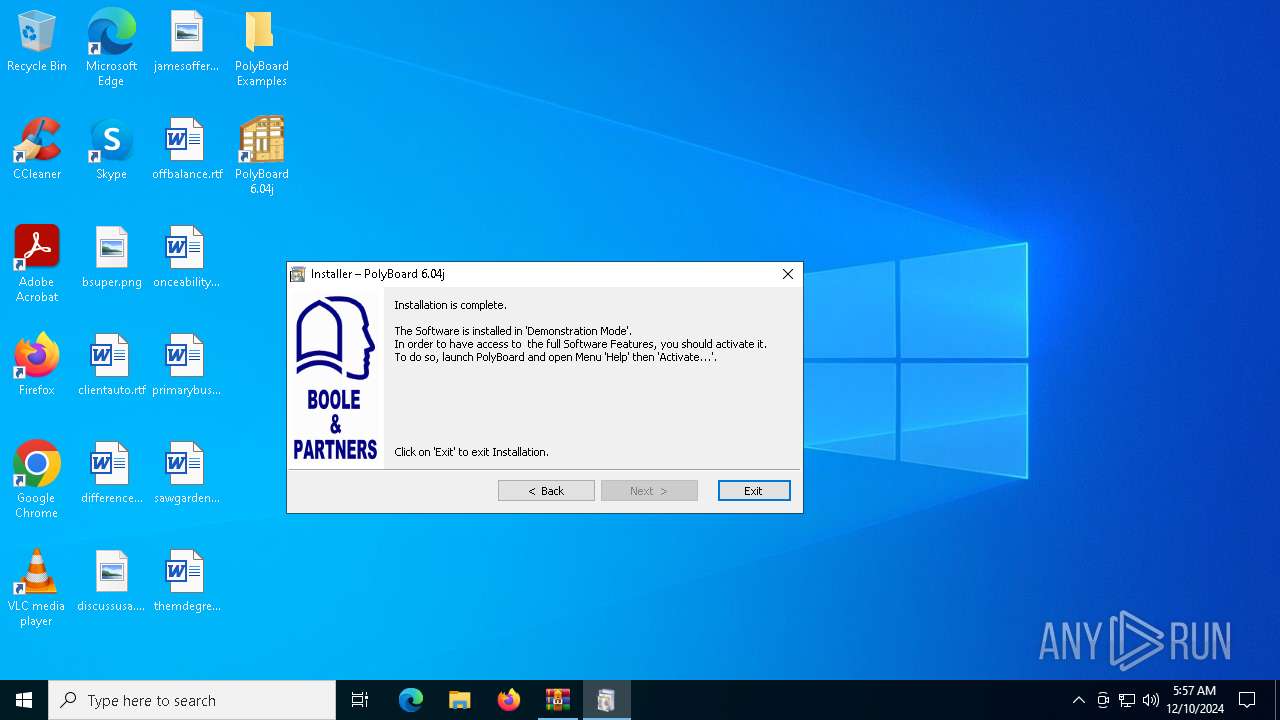Select the difference document icon
The width and height of the screenshot is (1280, 720).
pos(111,473)
